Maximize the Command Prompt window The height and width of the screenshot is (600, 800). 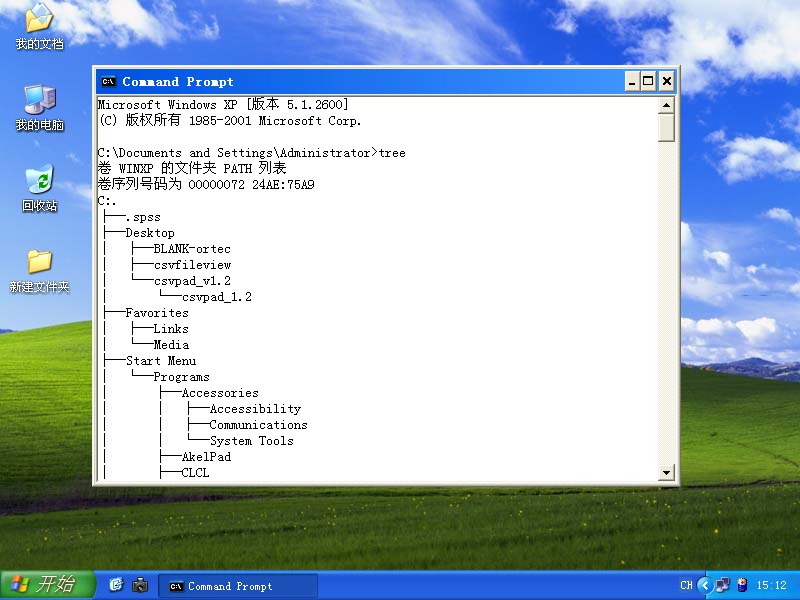coord(648,81)
